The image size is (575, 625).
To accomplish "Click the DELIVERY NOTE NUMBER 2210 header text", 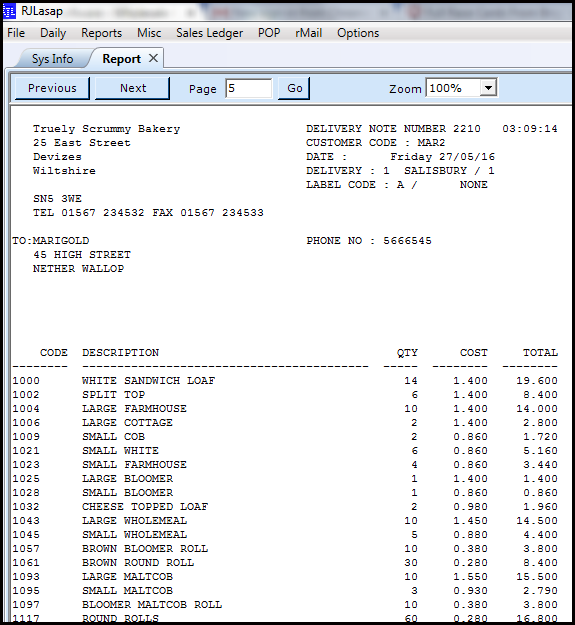I will click(x=393, y=129).
